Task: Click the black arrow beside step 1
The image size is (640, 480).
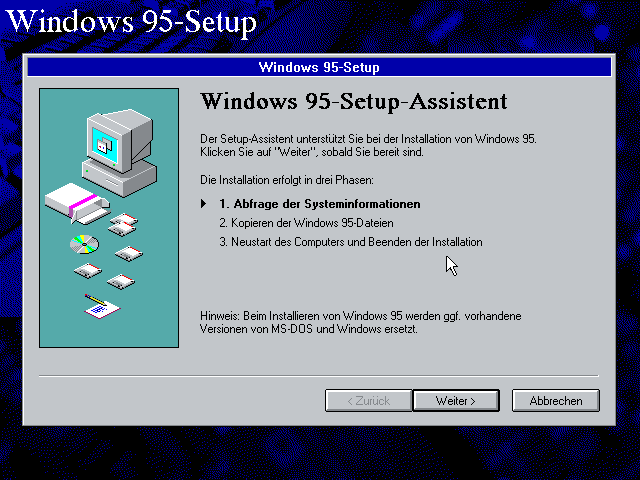Action: [x=203, y=203]
